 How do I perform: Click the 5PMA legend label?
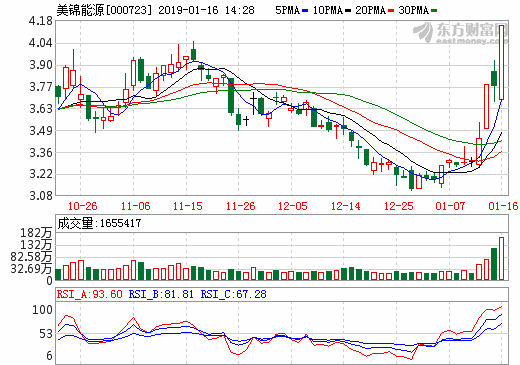tap(287, 10)
